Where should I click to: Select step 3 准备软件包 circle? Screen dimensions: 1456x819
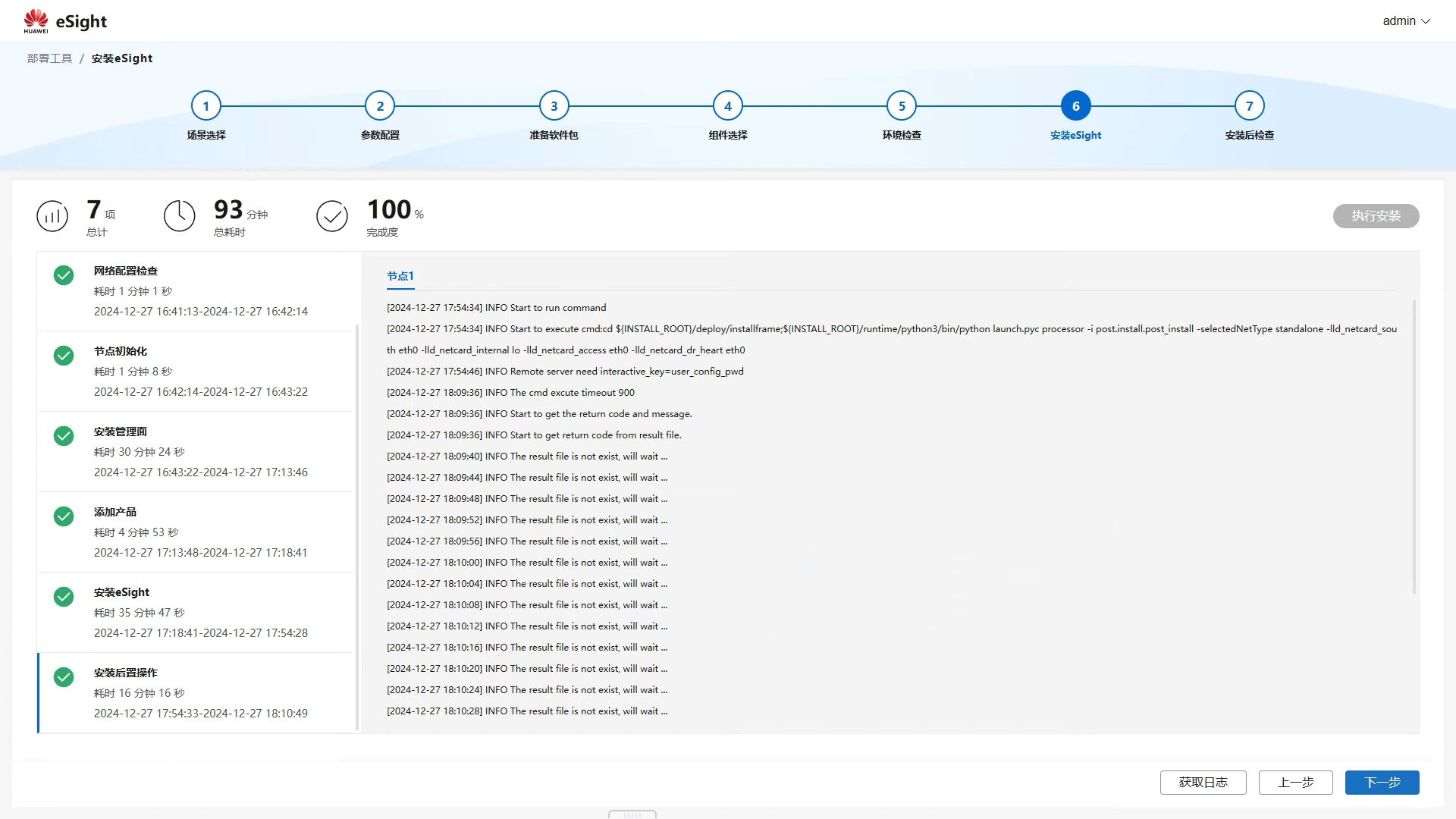[554, 106]
